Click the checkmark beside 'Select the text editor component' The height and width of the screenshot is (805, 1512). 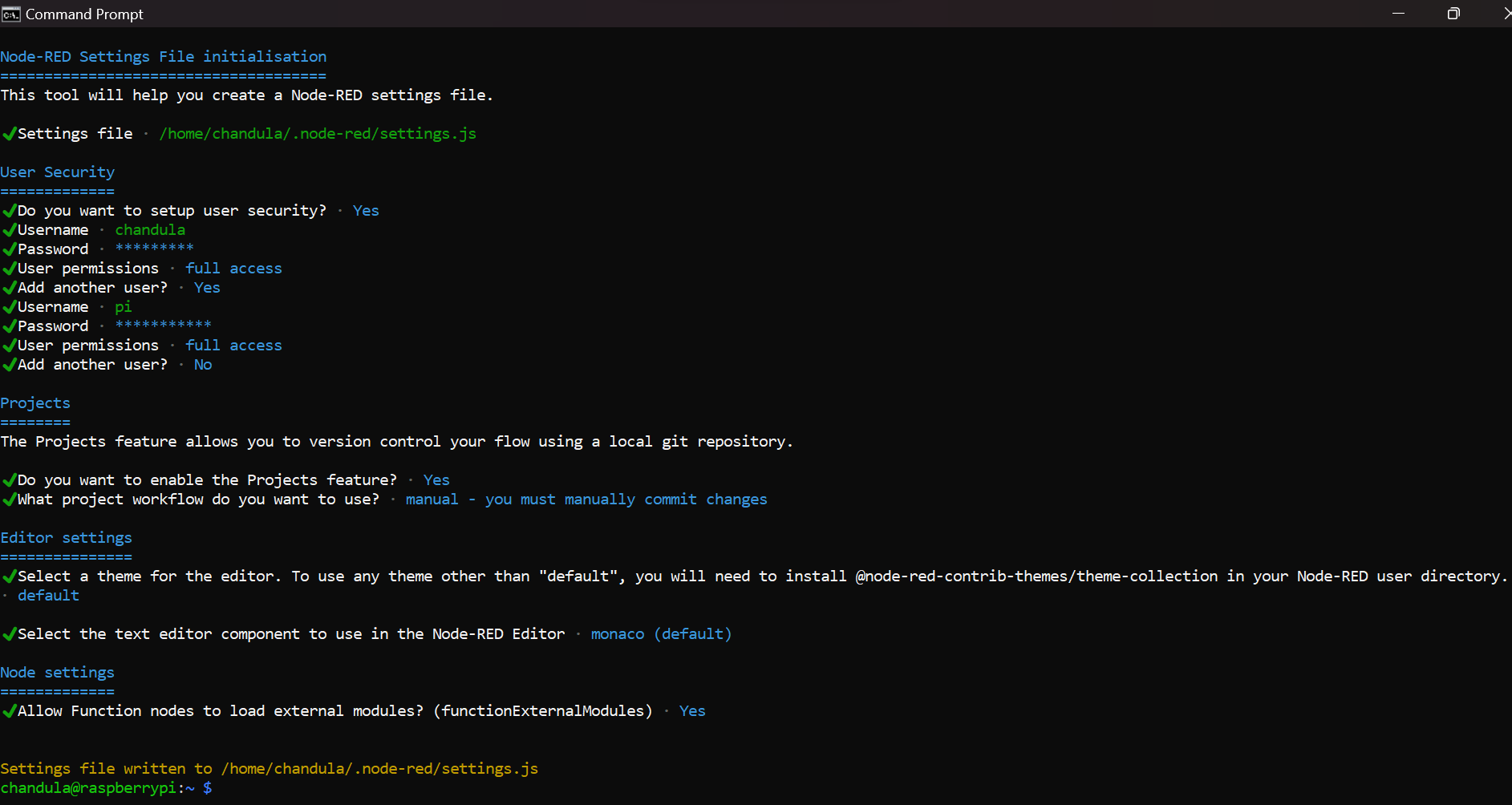[x=9, y=633]
